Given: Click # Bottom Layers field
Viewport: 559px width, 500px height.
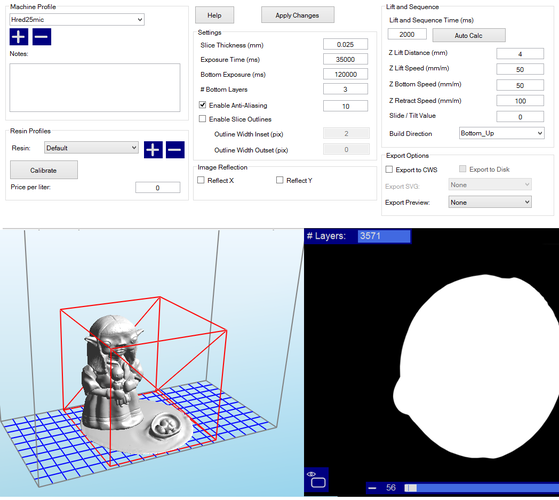Looking at the screenshot, I should point(345,89).
